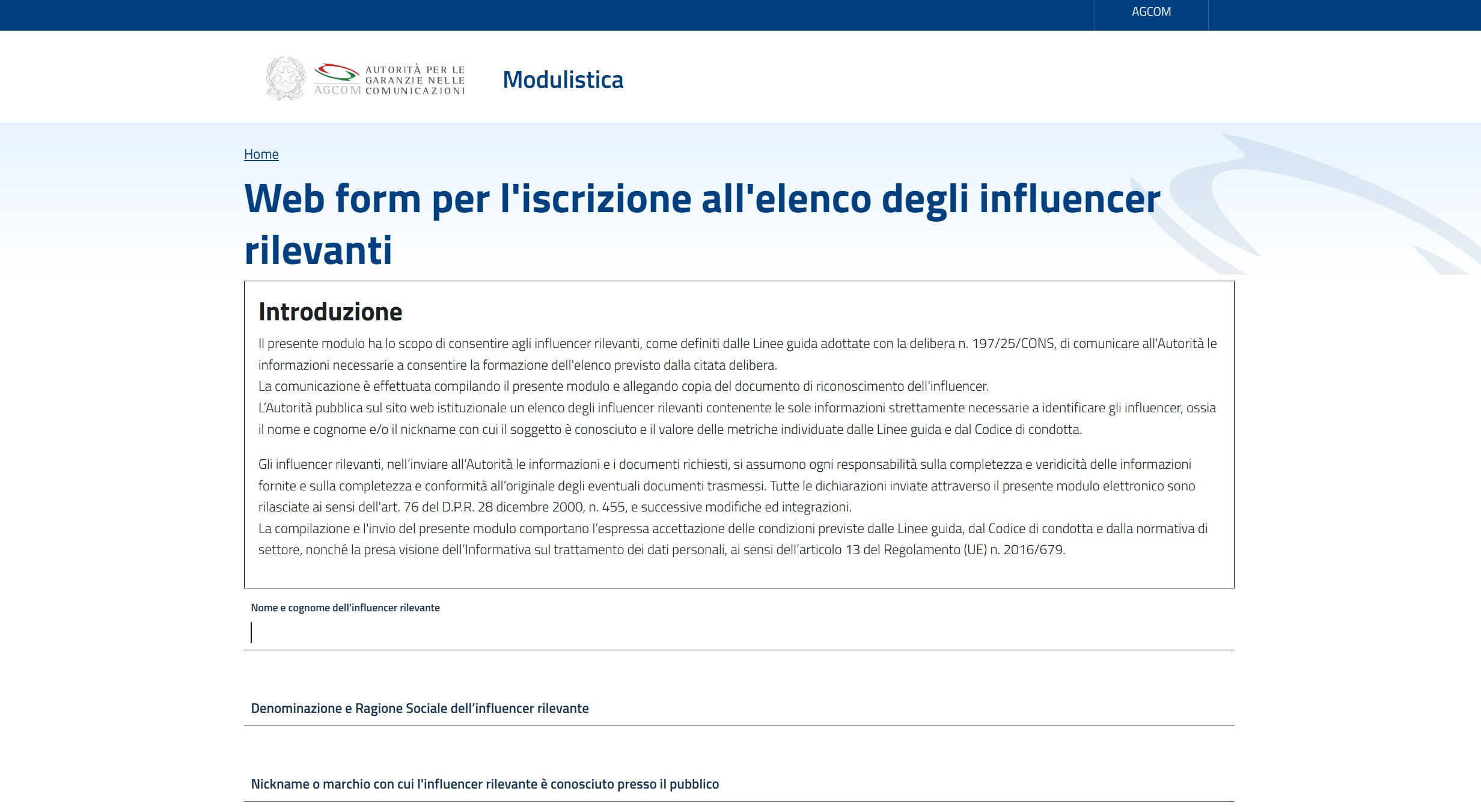The image size is (1481, 812).
Task: Click the Web form per l'iscrizione heading
Action: point(701,200)
